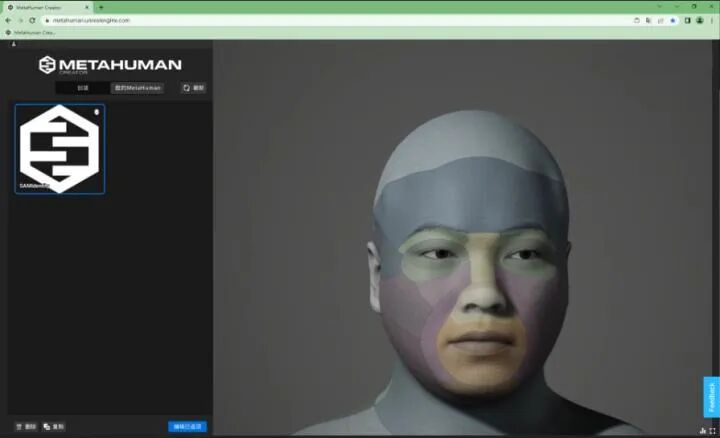Open tab search dropdown in title bar

659,6
